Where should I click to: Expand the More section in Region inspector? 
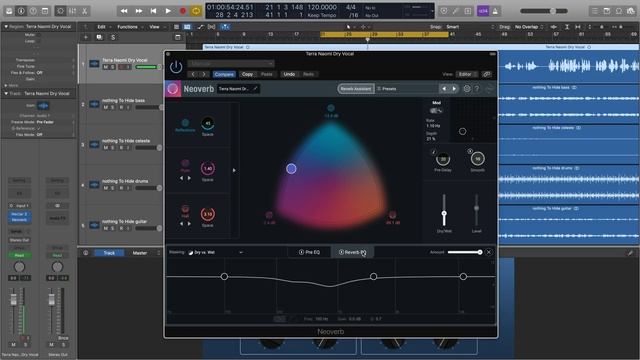tap(6, 85)
